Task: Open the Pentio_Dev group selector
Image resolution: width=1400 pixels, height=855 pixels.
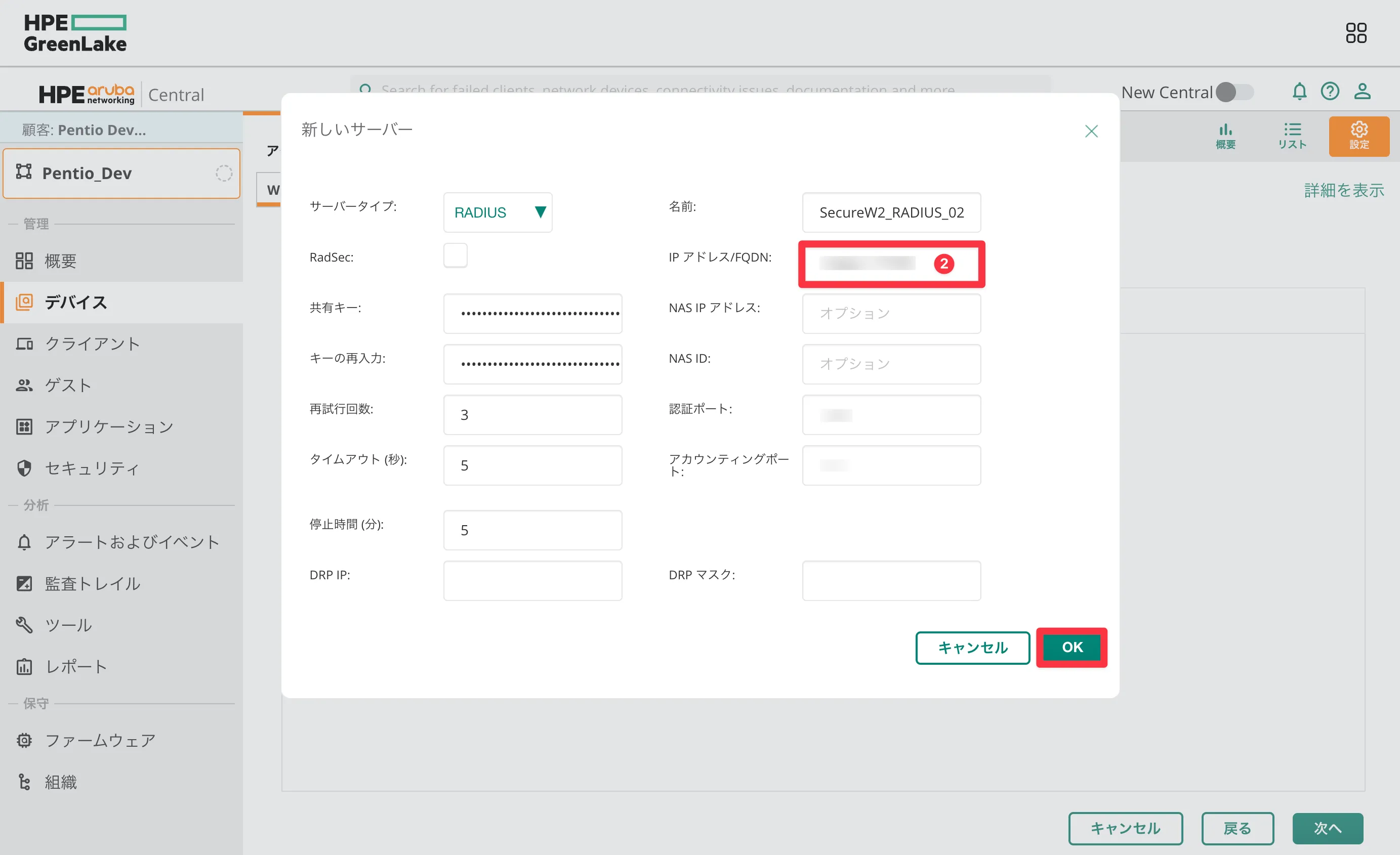Action: click(x=121, y=173)
